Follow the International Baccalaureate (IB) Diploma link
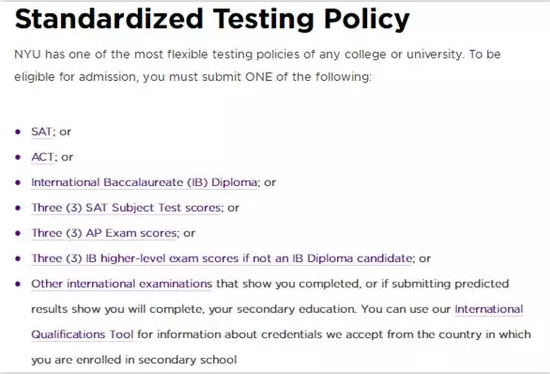The image size is (550, 374). pyautogui.click(x=144, y=182)
